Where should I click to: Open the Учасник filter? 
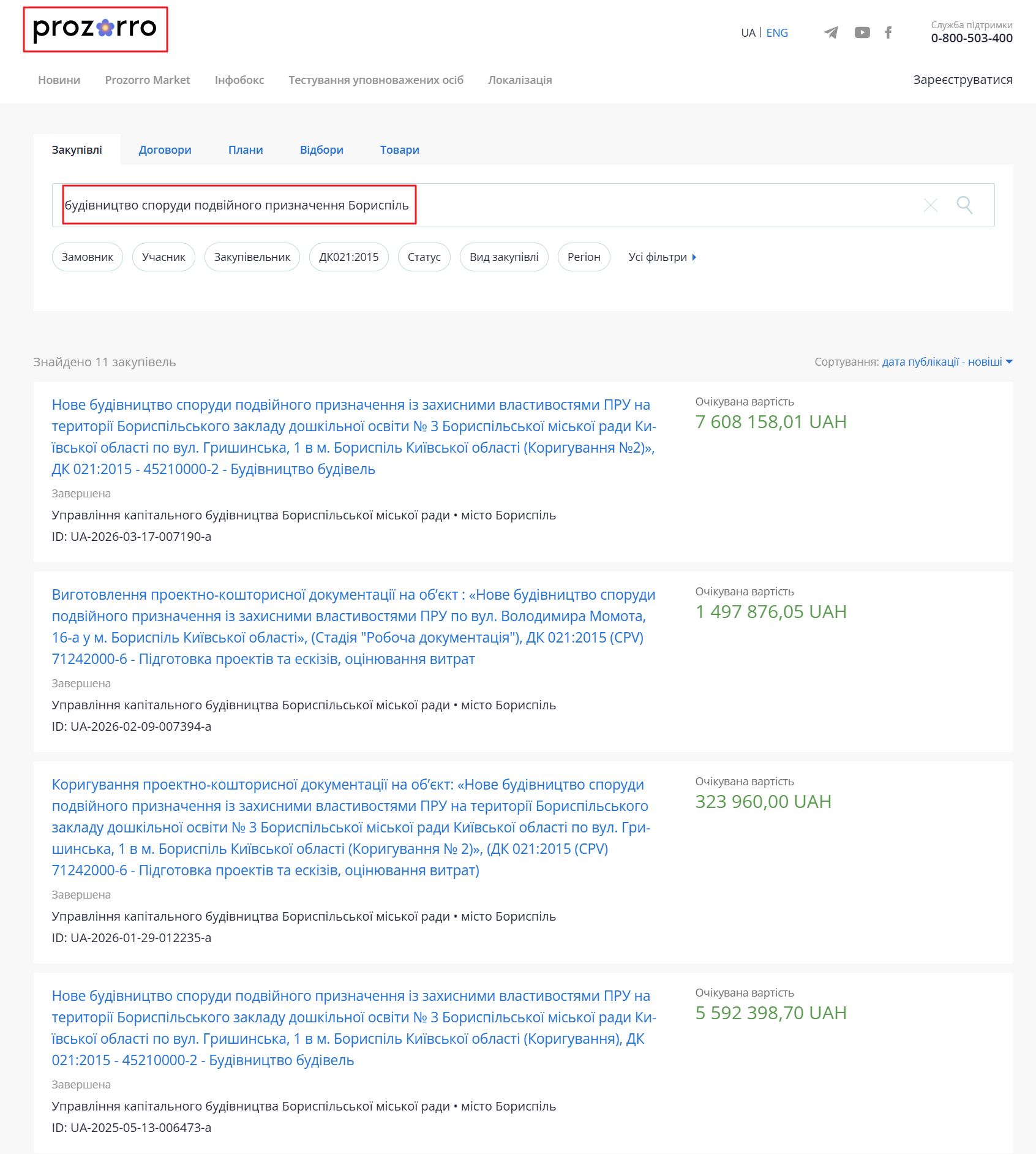pyautogui.click(x=163, y=257)
